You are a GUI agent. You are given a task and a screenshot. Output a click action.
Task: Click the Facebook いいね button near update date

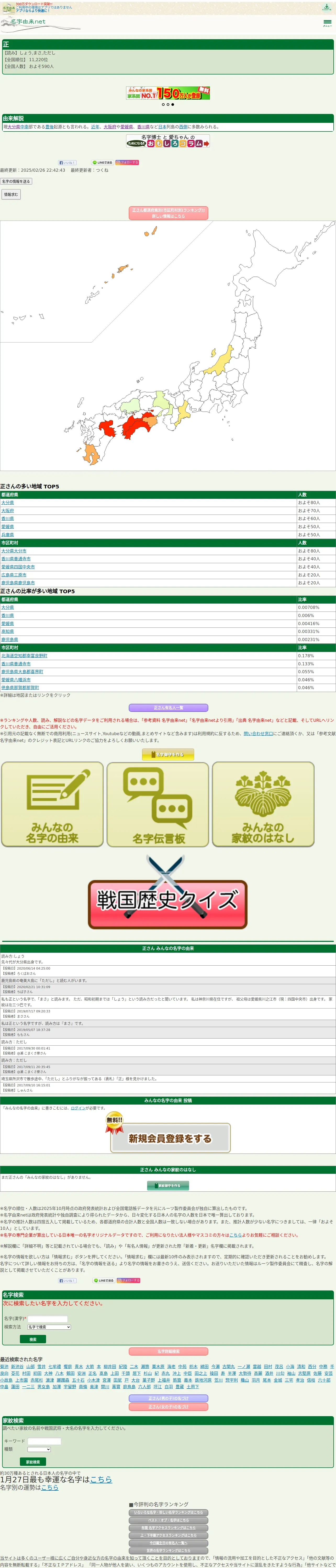(x=67, y=163)
